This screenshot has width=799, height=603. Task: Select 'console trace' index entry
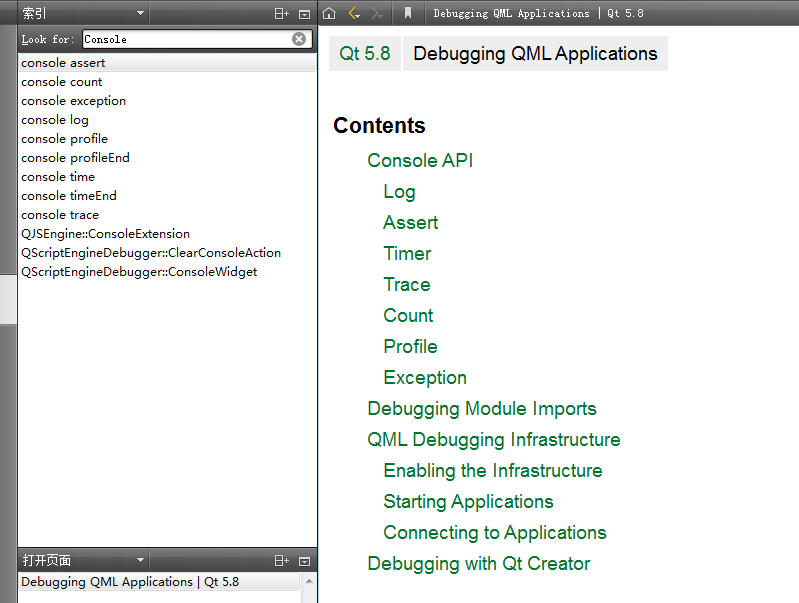pos(167,215)
